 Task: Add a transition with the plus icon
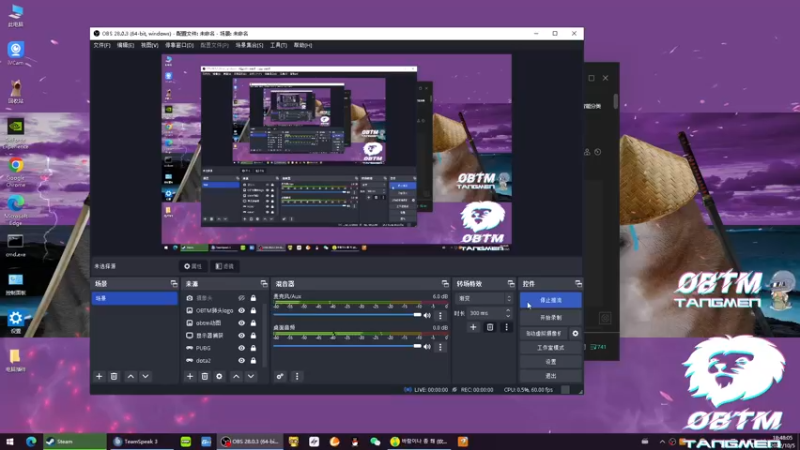tap(473, 327)
